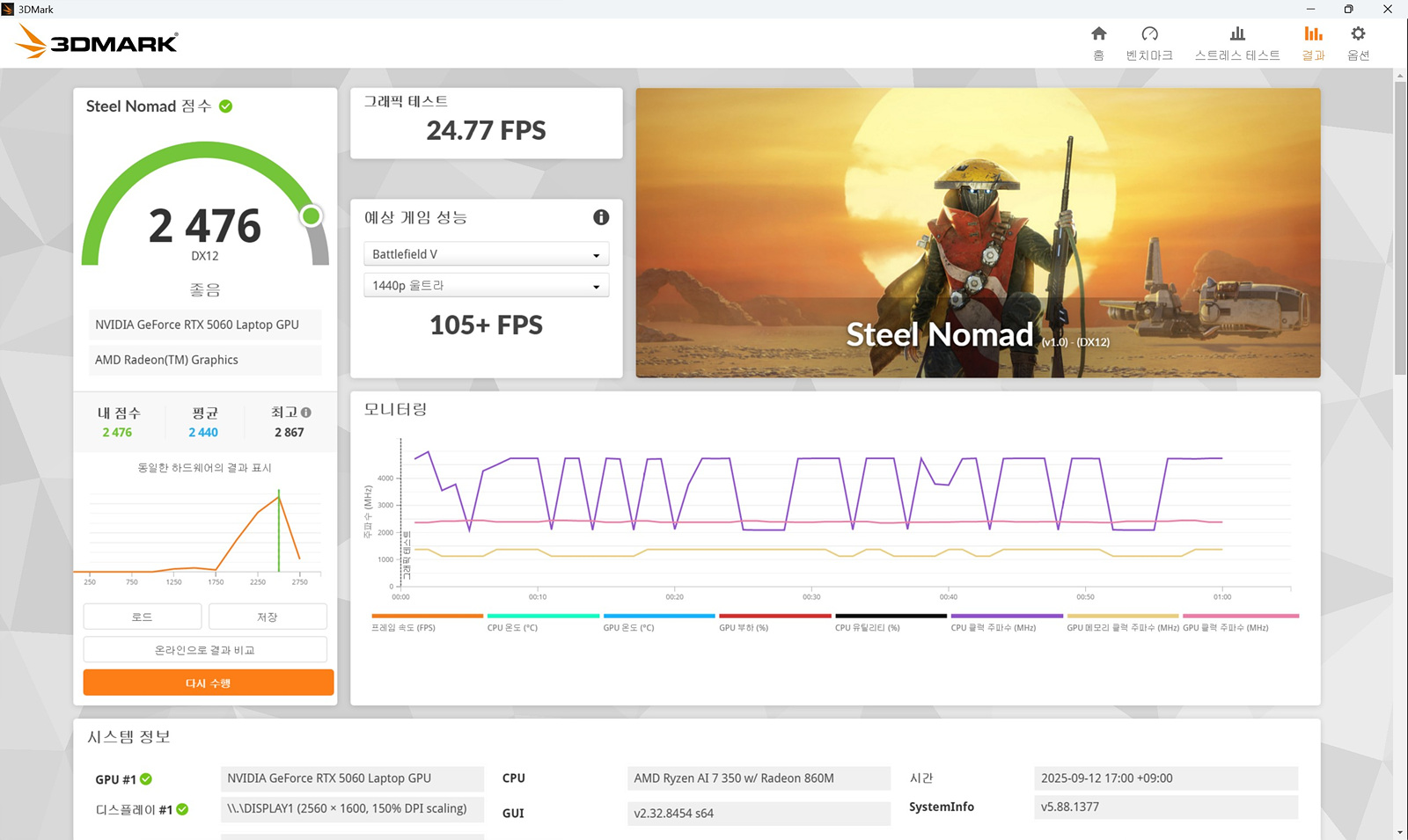
Task: Open the 1440p 울트라 preset dropdown
Action: coord(486,286)
